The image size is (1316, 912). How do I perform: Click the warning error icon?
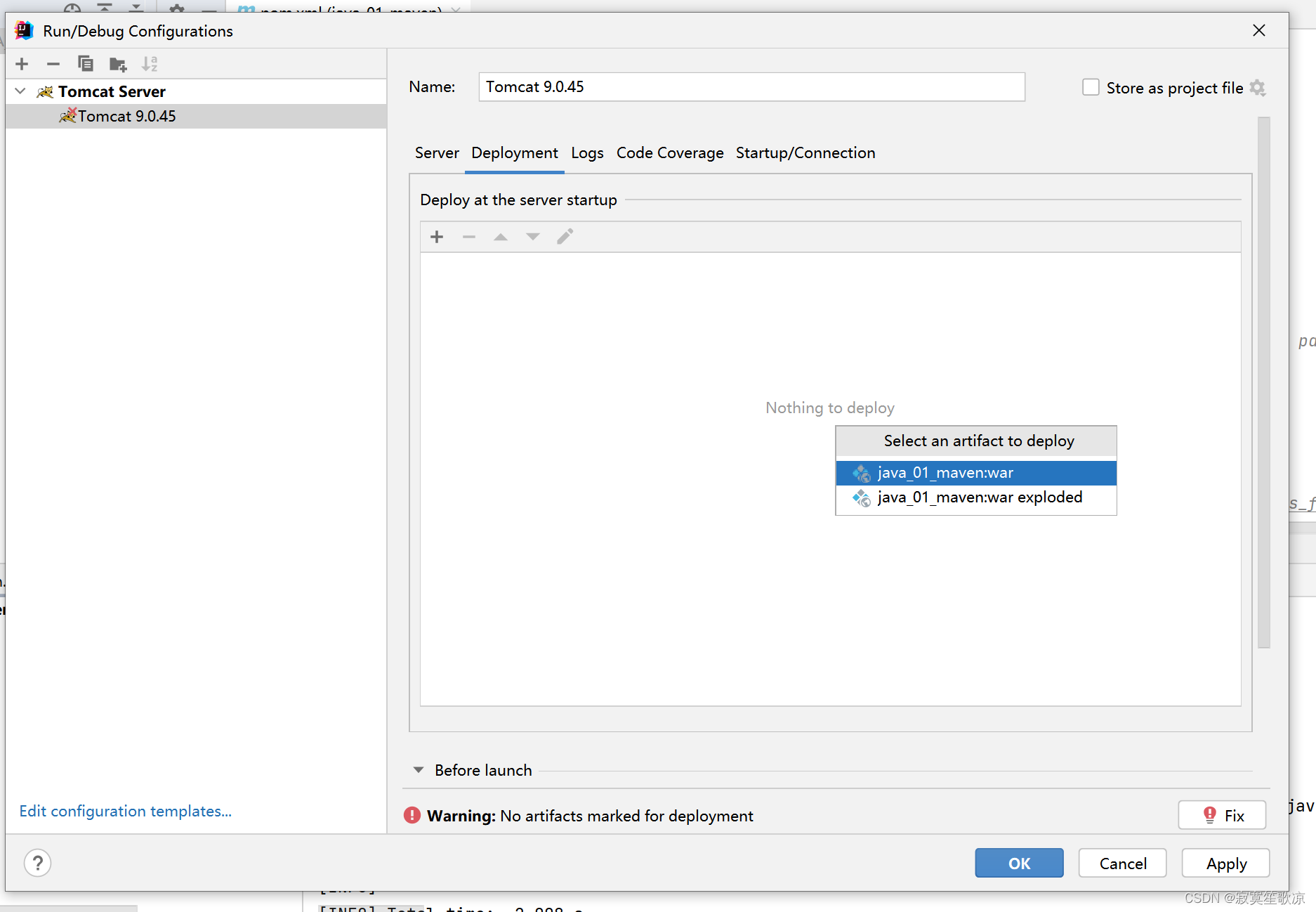coord(412,815)
